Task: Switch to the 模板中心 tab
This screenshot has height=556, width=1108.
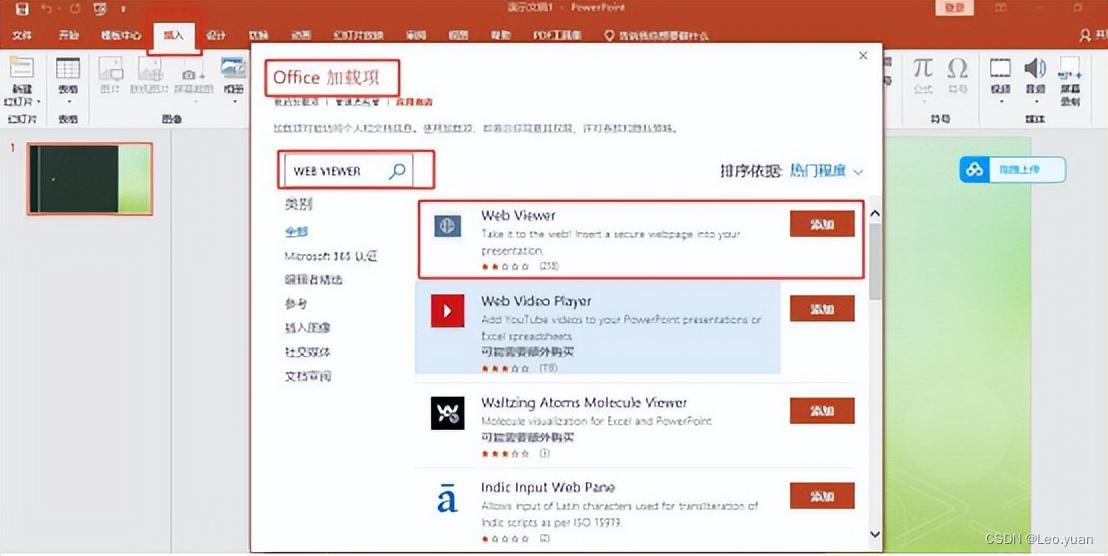Action: point(120,35)
